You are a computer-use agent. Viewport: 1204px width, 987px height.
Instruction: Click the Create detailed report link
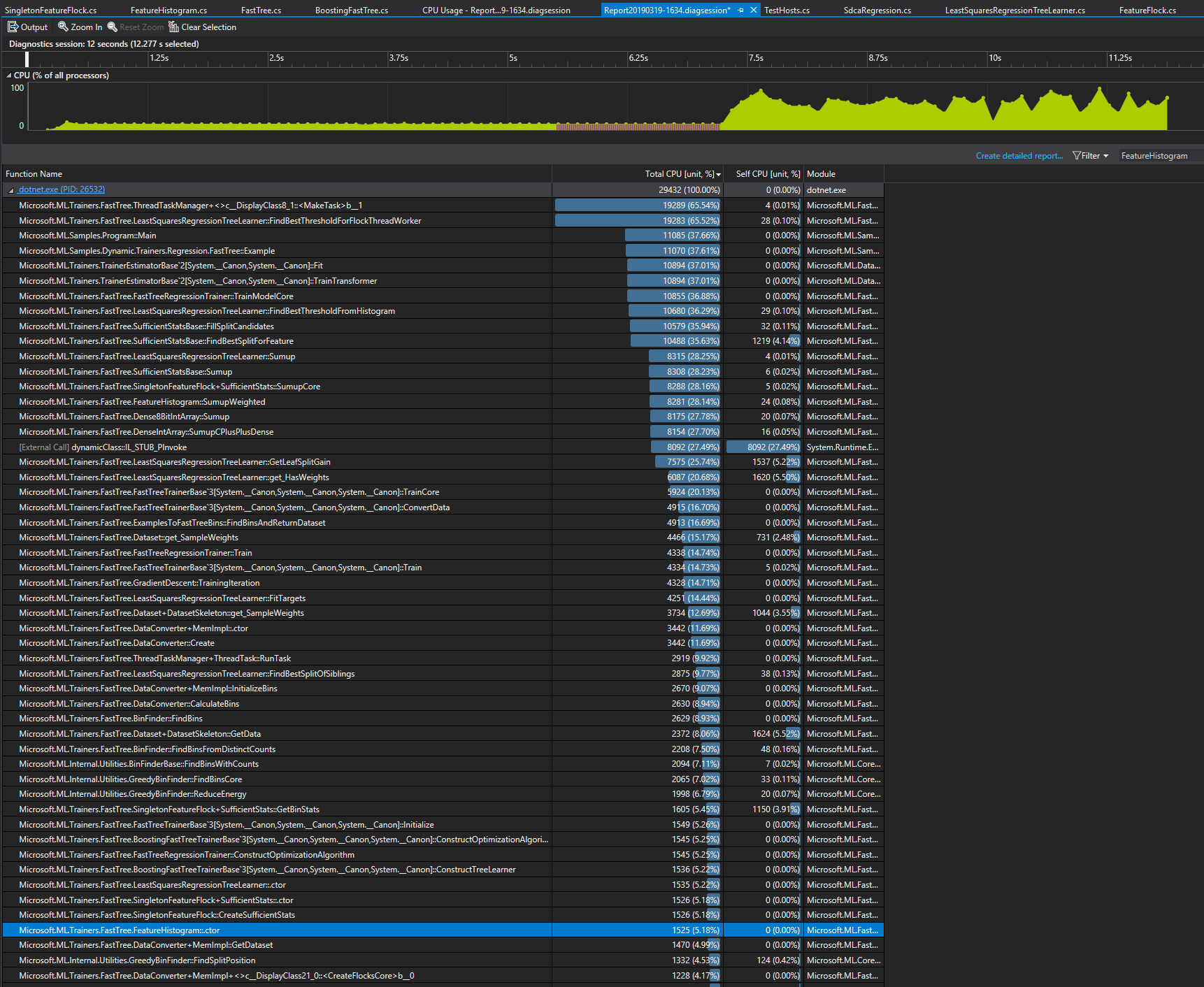pos(1018,155)
